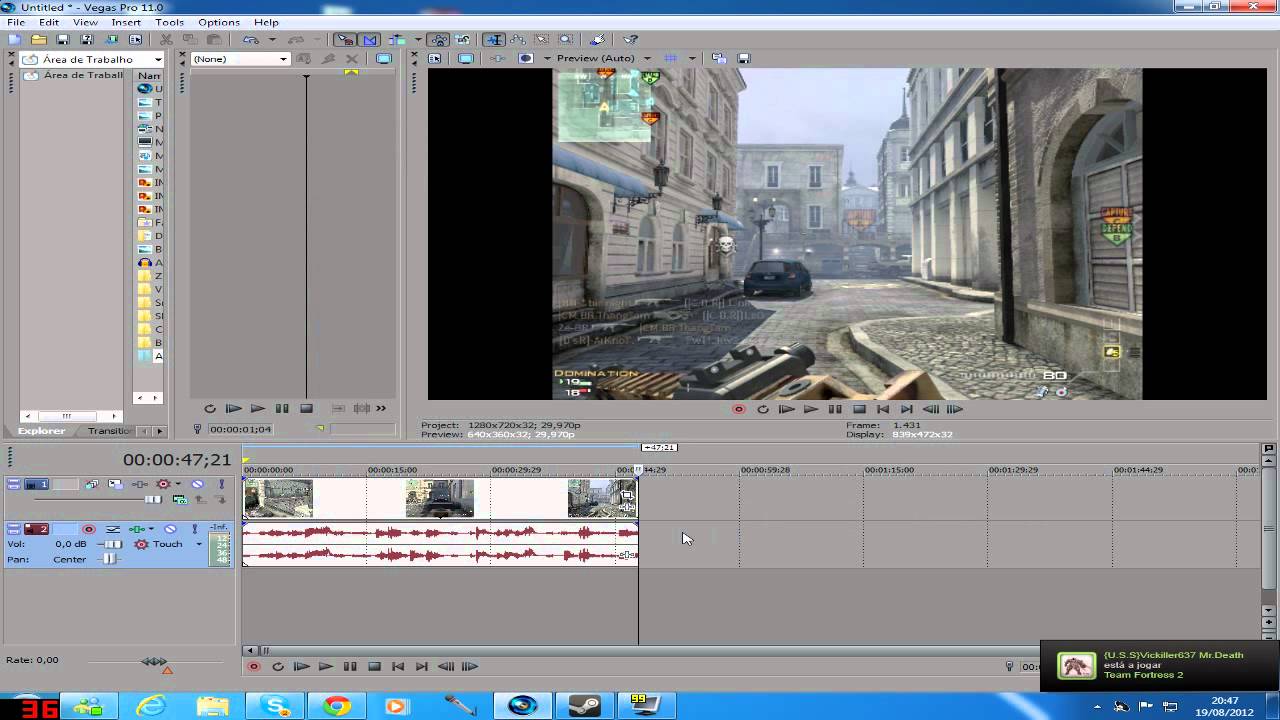Open Project Video Properties in the preview toolbar
This screenshot has height=720, width=1280.
[x=435, y=58]
